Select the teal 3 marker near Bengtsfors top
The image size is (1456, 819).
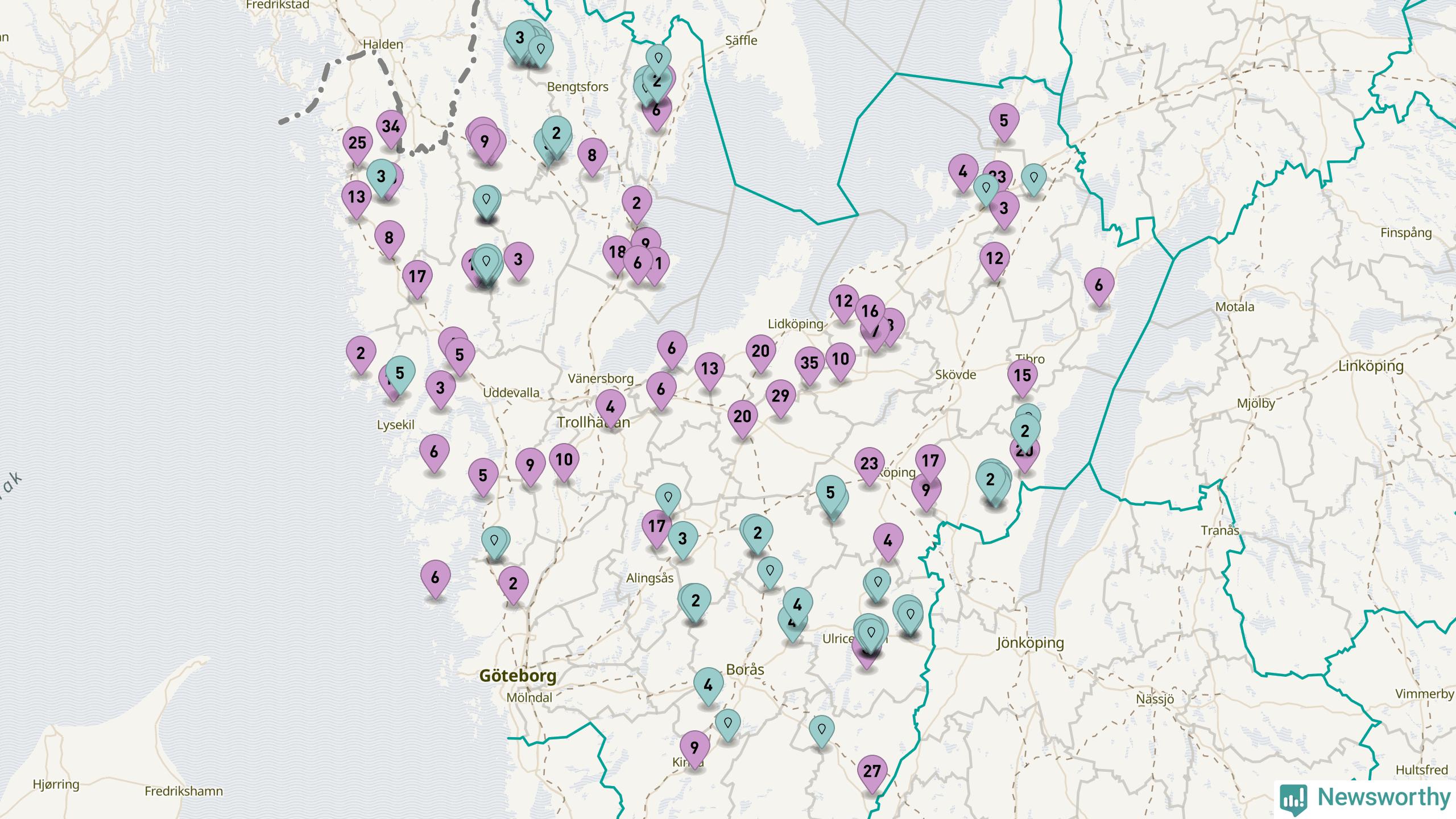pyautogui.click(x=519, y=39)
